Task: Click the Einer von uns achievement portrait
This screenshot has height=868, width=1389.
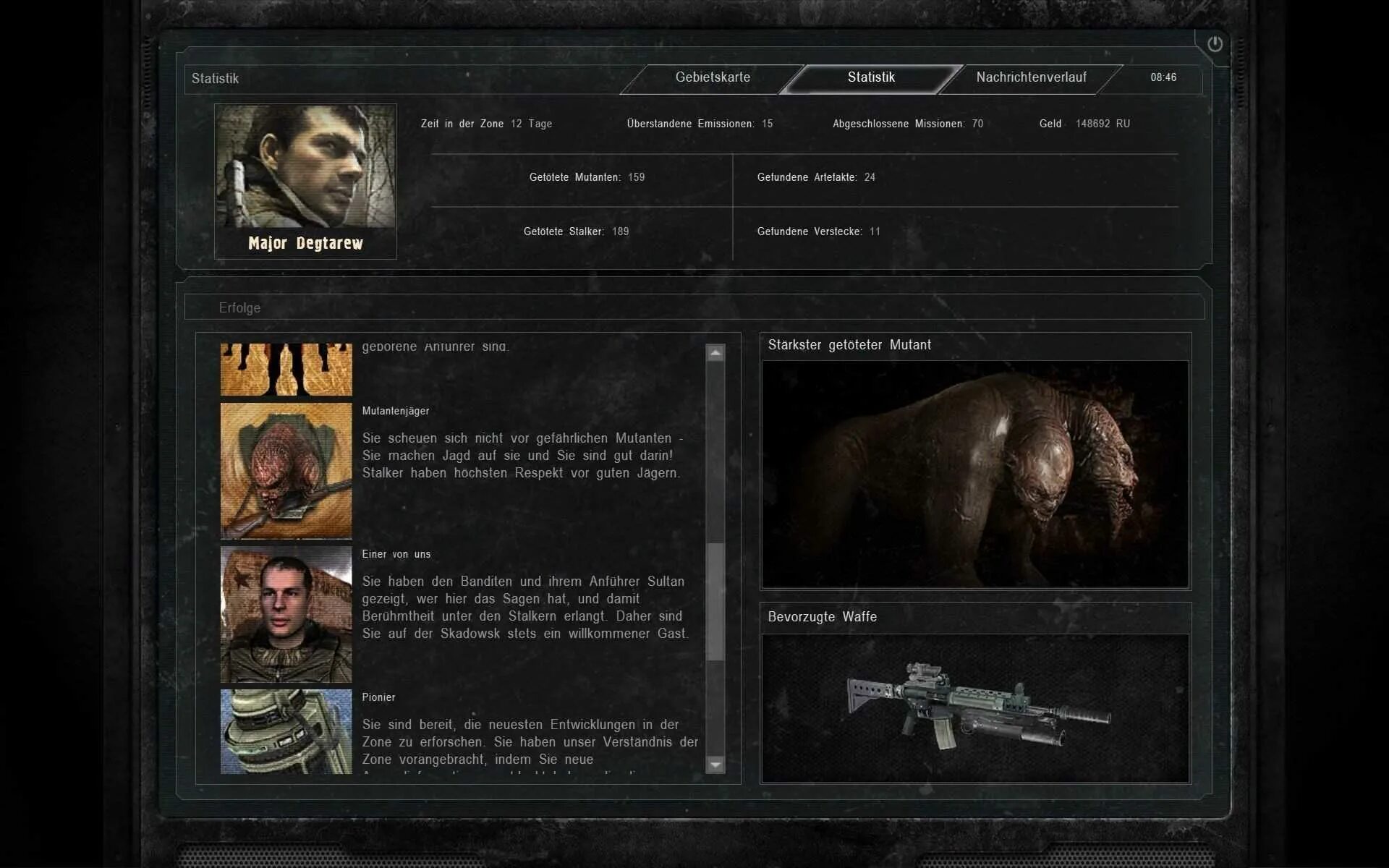Action: click(286, 614)
